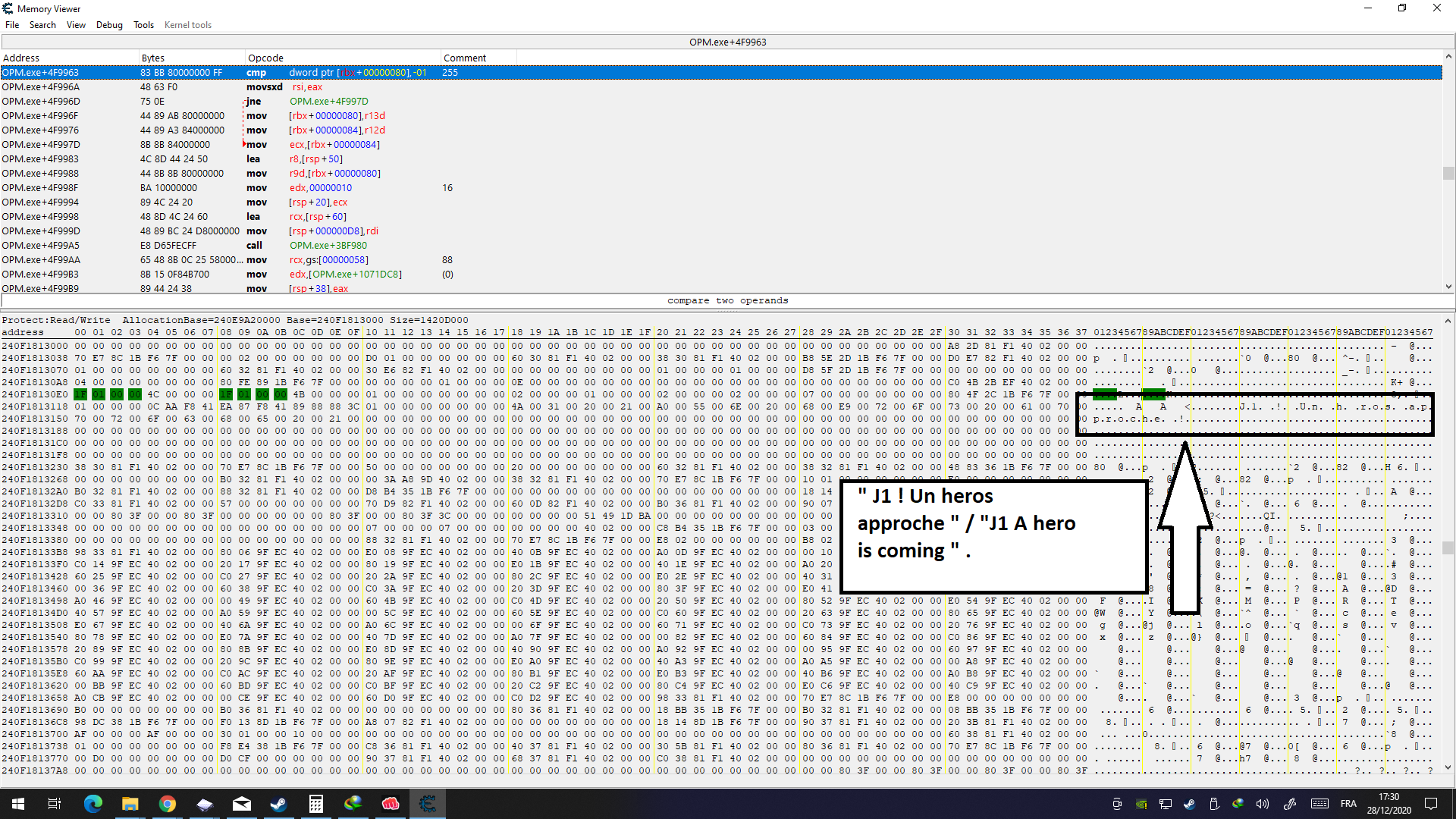Screen dimensions: 1456x819
Task: Open the Tools menu
Action: coord(143,25)
